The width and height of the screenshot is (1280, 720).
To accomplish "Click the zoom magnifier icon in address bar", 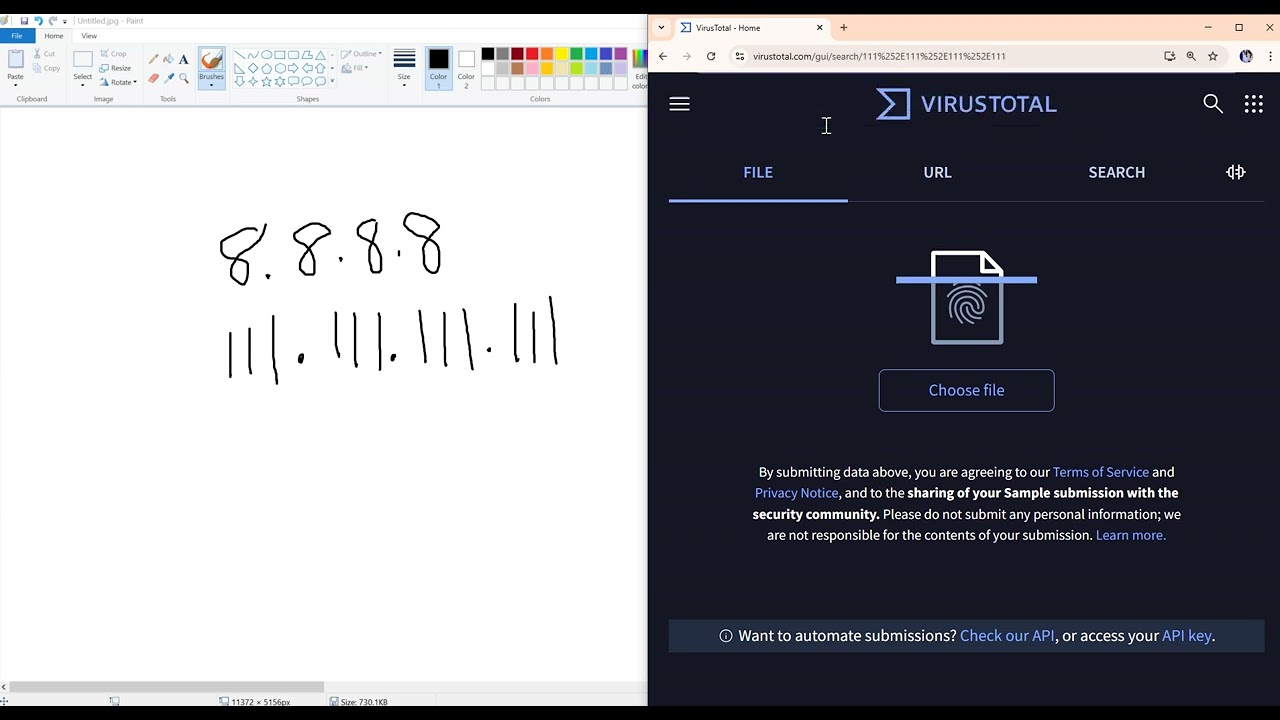I will (1191, 56).
